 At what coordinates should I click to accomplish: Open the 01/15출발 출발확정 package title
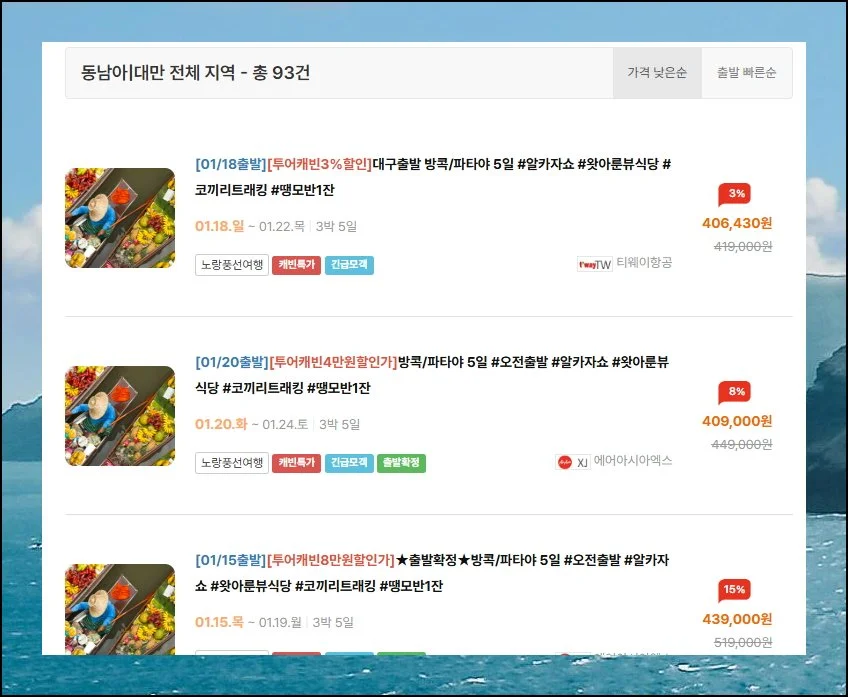tap(432, 572)
